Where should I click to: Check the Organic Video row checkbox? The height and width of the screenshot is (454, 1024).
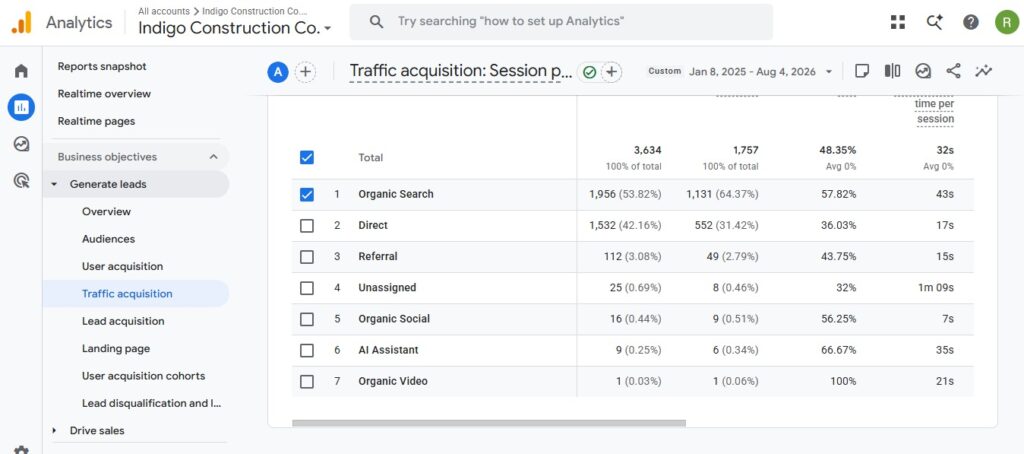click(x=306, y=381)
